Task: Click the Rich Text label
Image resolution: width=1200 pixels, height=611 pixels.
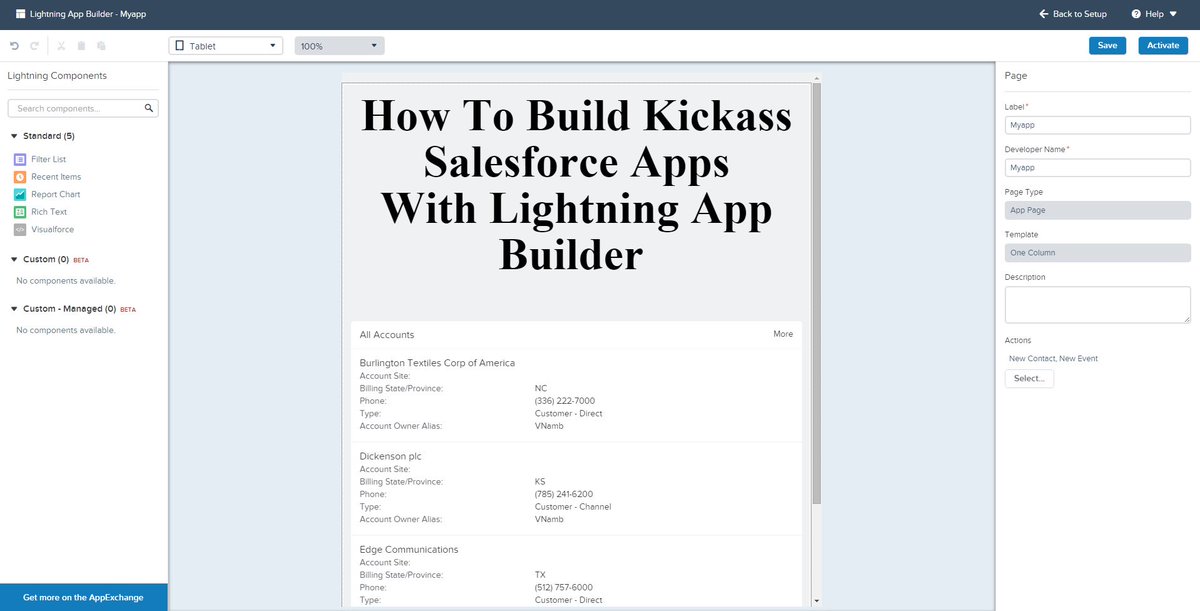Action: pos(50,212)
